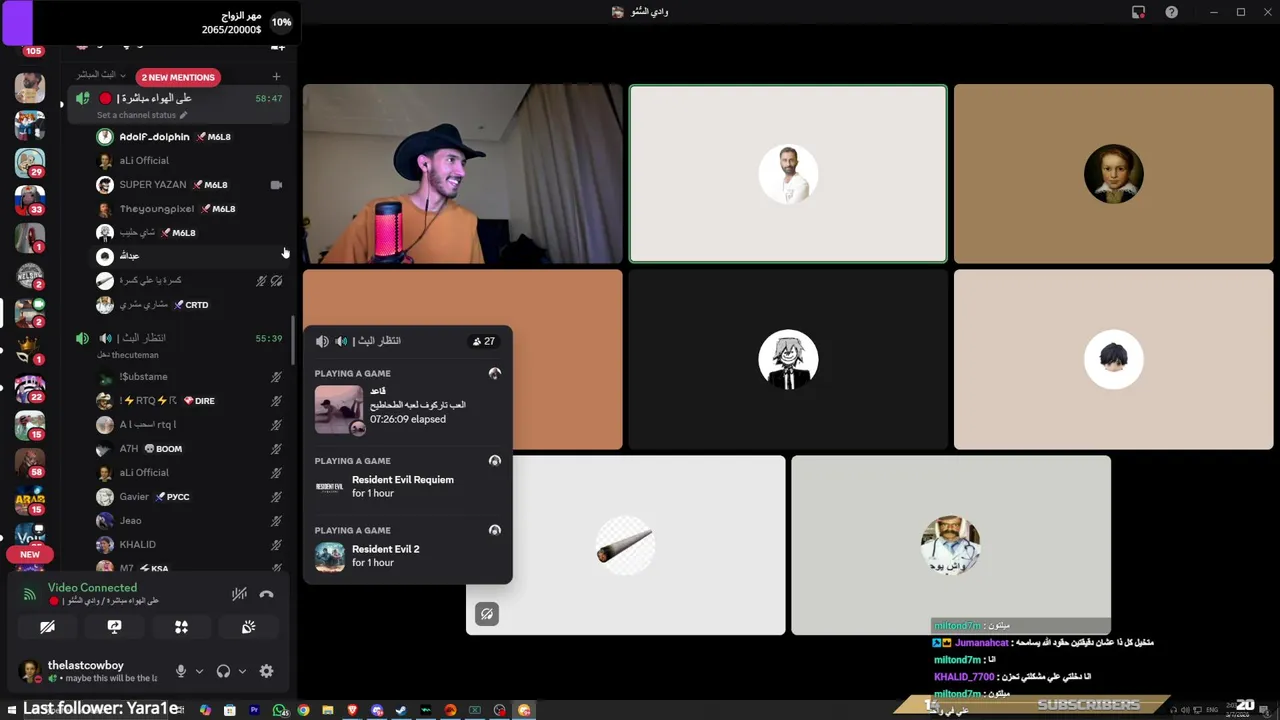The image size is (1280, 720).
Task: Open Steam from the taskbar
Action: coord(401,710)
